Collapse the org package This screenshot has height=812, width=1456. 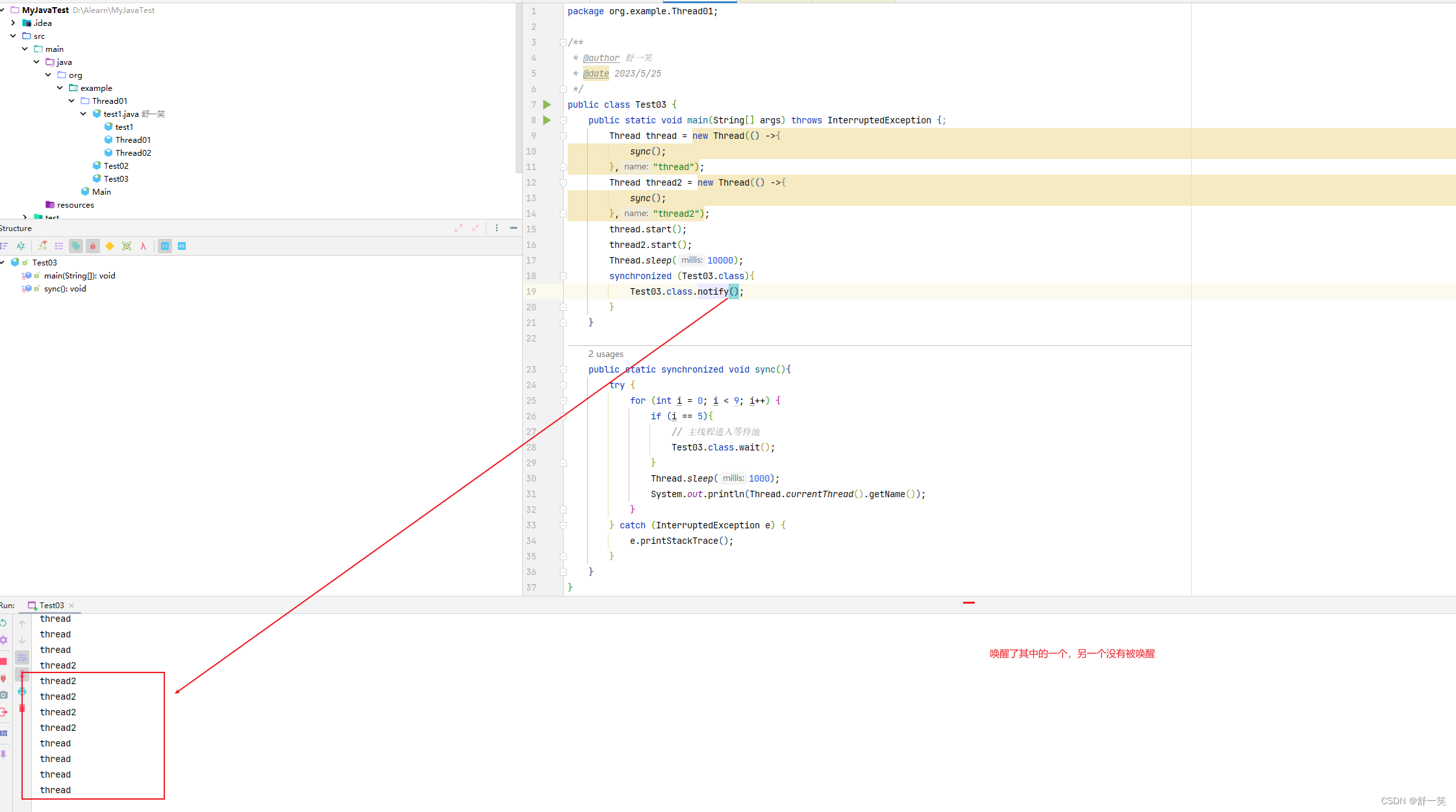48,75
